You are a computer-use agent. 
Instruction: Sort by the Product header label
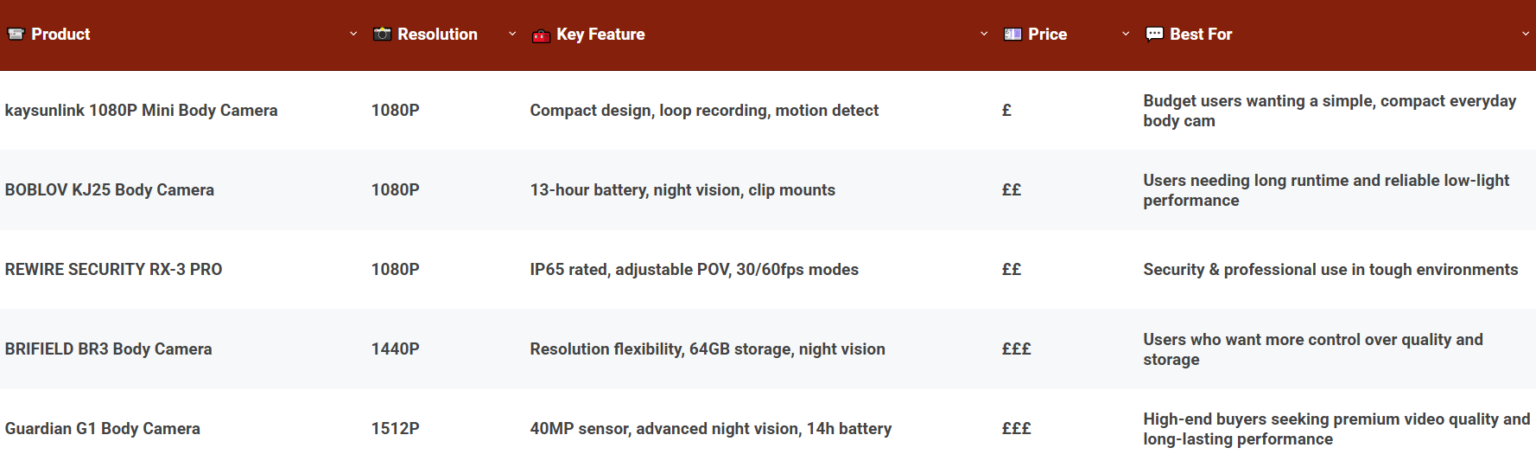(x=60, y=34)
